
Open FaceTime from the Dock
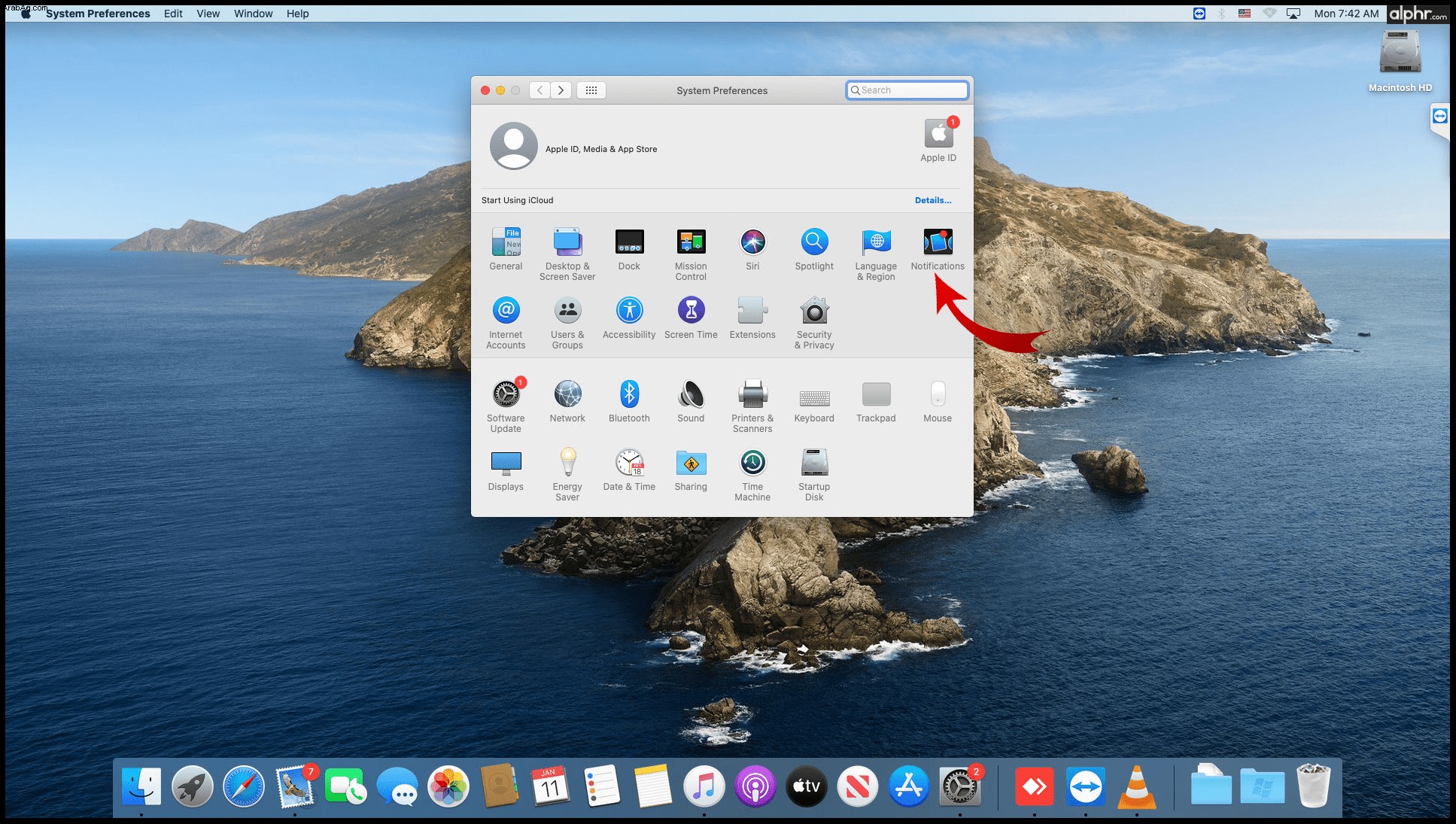346,786
